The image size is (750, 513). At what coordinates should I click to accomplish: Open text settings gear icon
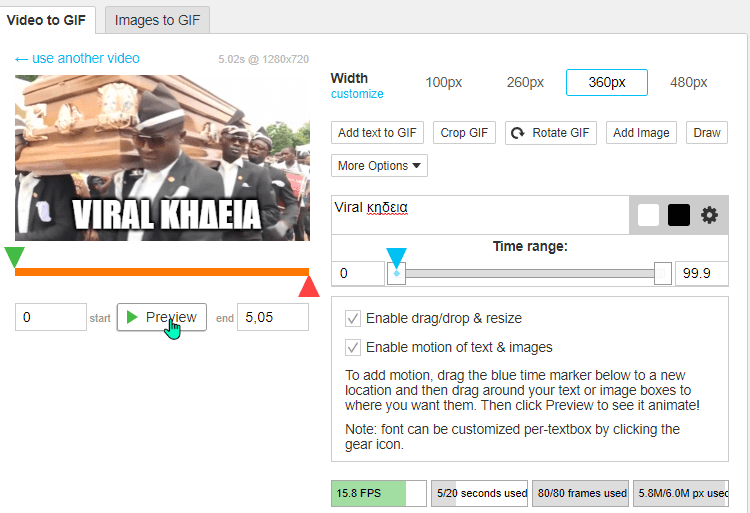(x=709, y=215)
